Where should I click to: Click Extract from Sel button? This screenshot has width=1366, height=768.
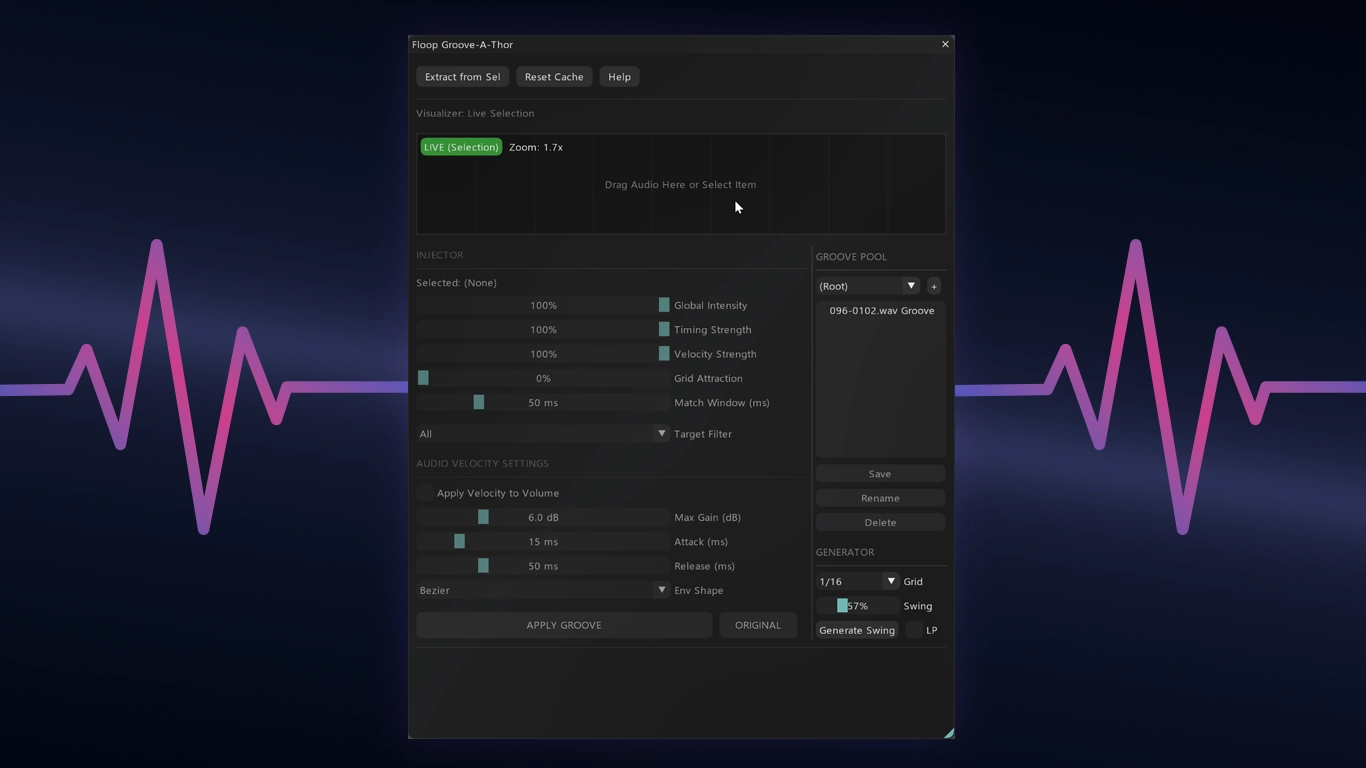click(x=462, y=77)
